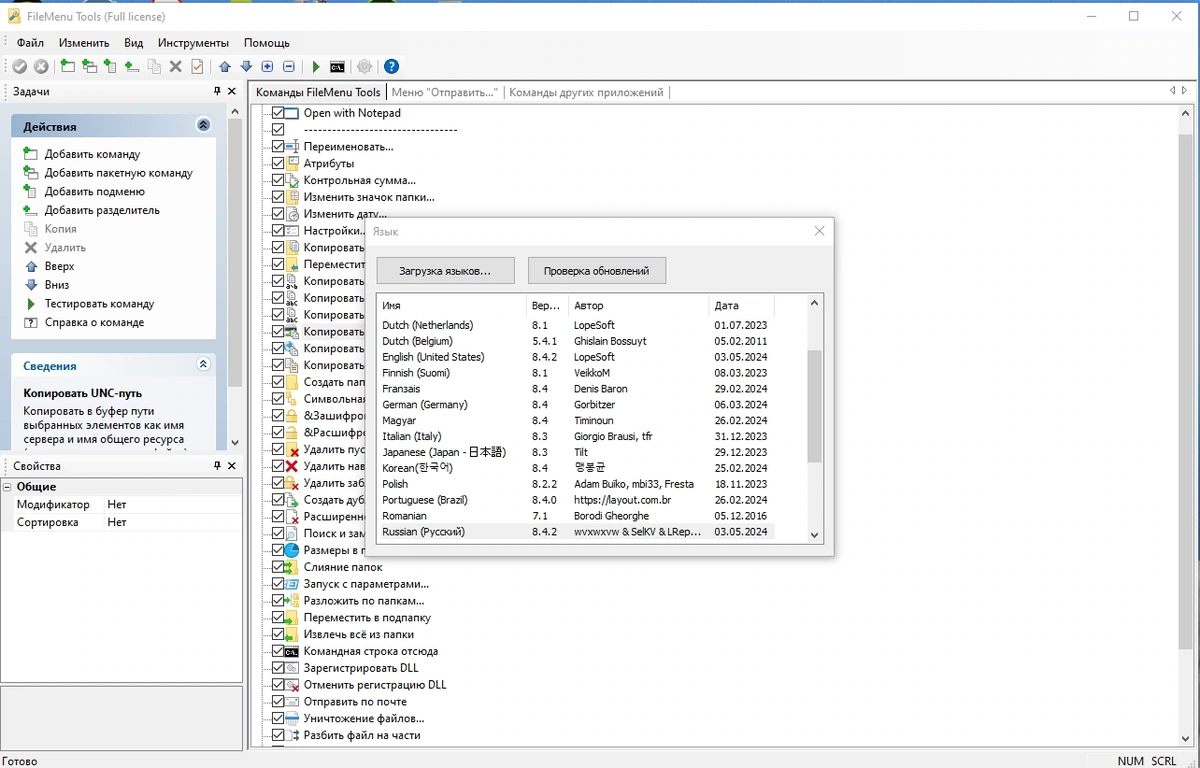Collapse the Общие properties group
The image size is (1200, 768).
tap(7, 487)
